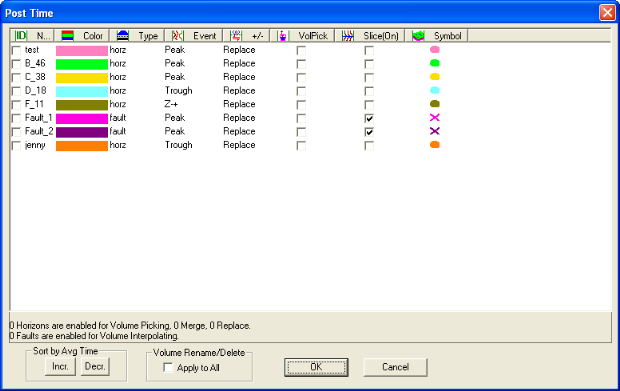Image resolution: width=620 pixels, height=391 pixels.
Task: Click the olive symbol for F_11
Action: click(x=435, y=104)
